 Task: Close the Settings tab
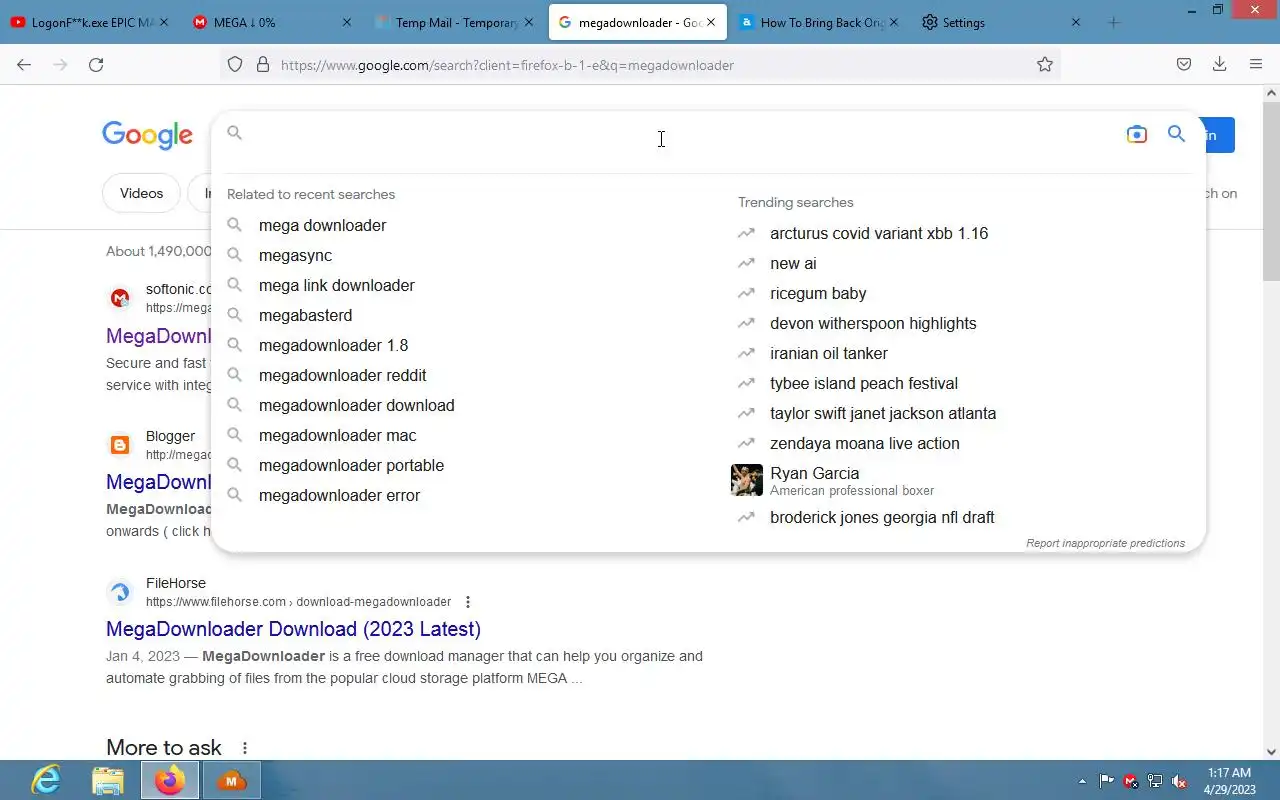coord(1076,22)
